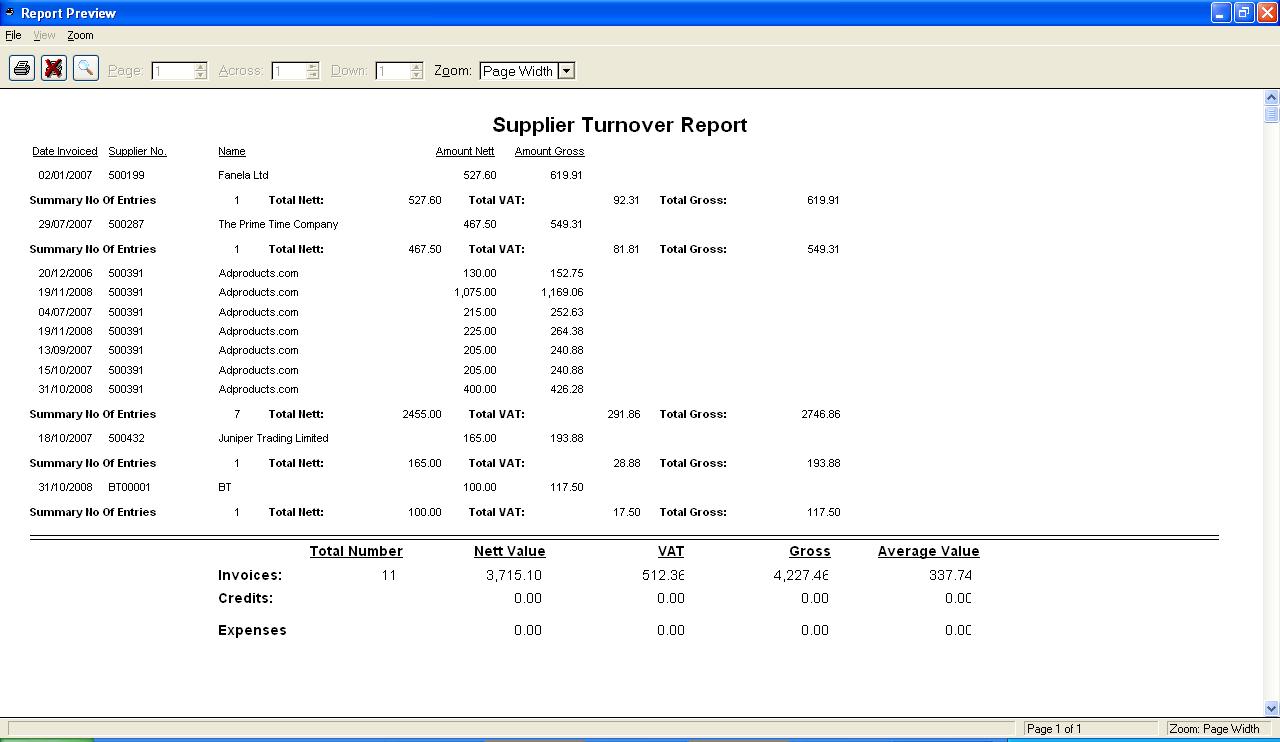Click the Zoom: Page Width status text
The image size is (1280, 742).
(1215, 729)
